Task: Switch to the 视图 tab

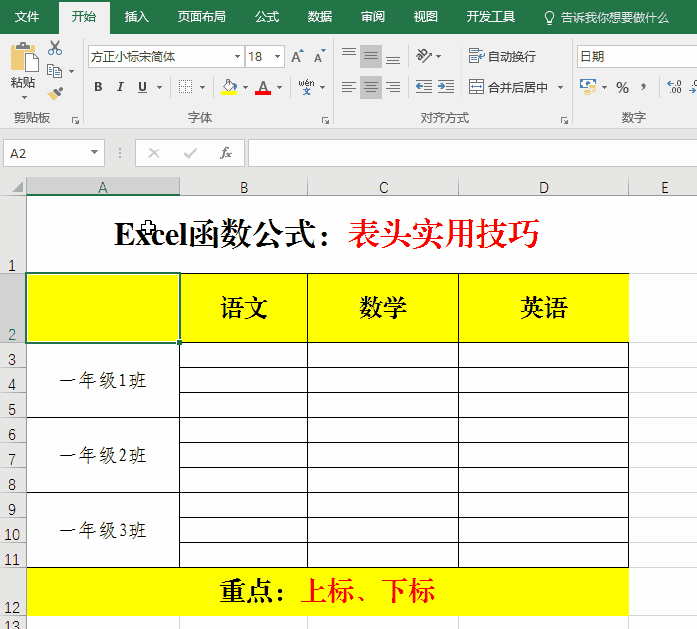Action: click(425, 17)
